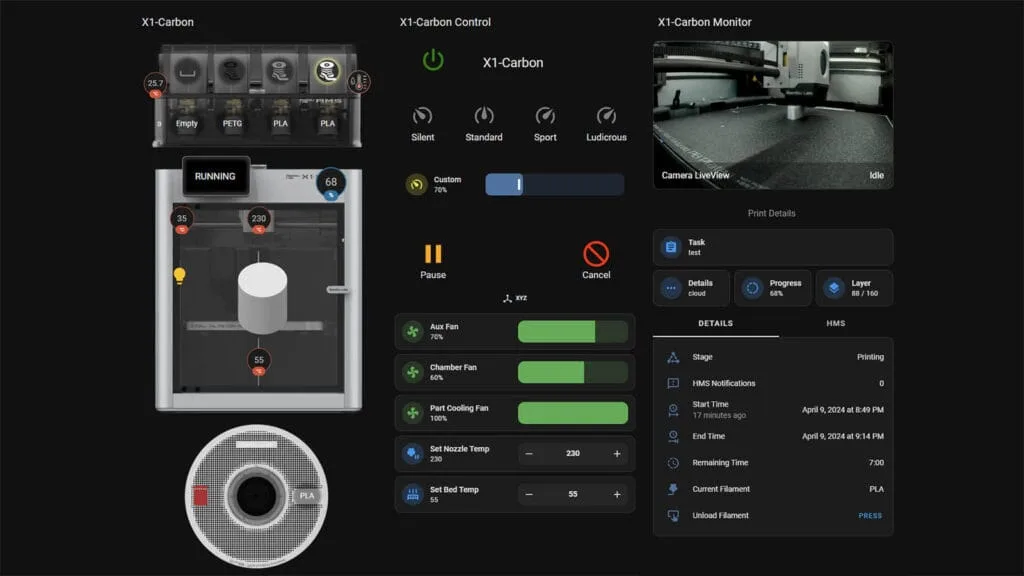Open the DETAILS tab
Screen dimensions: 1024x576
[715, 324]
